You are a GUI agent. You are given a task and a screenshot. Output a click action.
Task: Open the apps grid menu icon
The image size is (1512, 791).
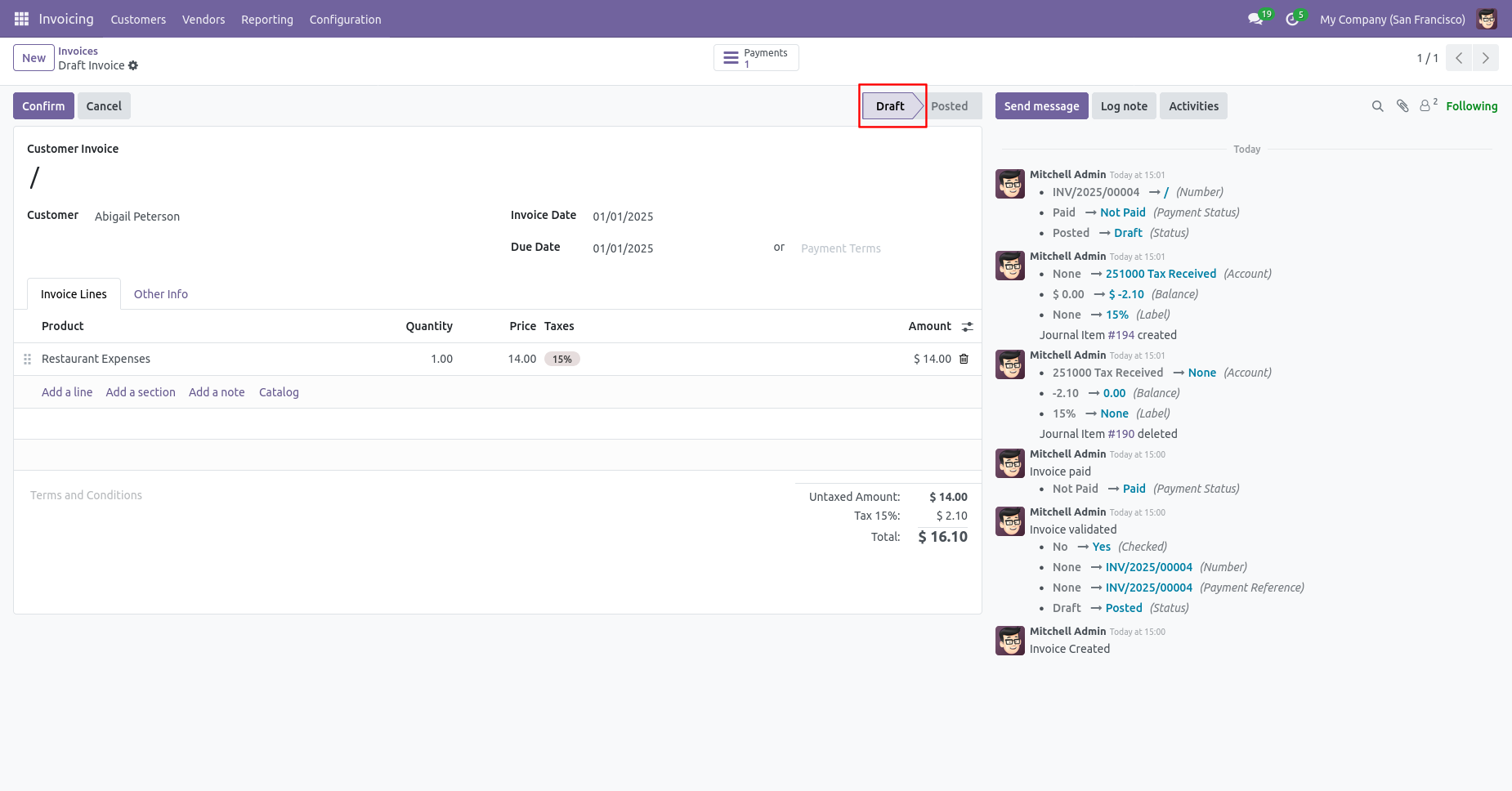tap(22, 19)
